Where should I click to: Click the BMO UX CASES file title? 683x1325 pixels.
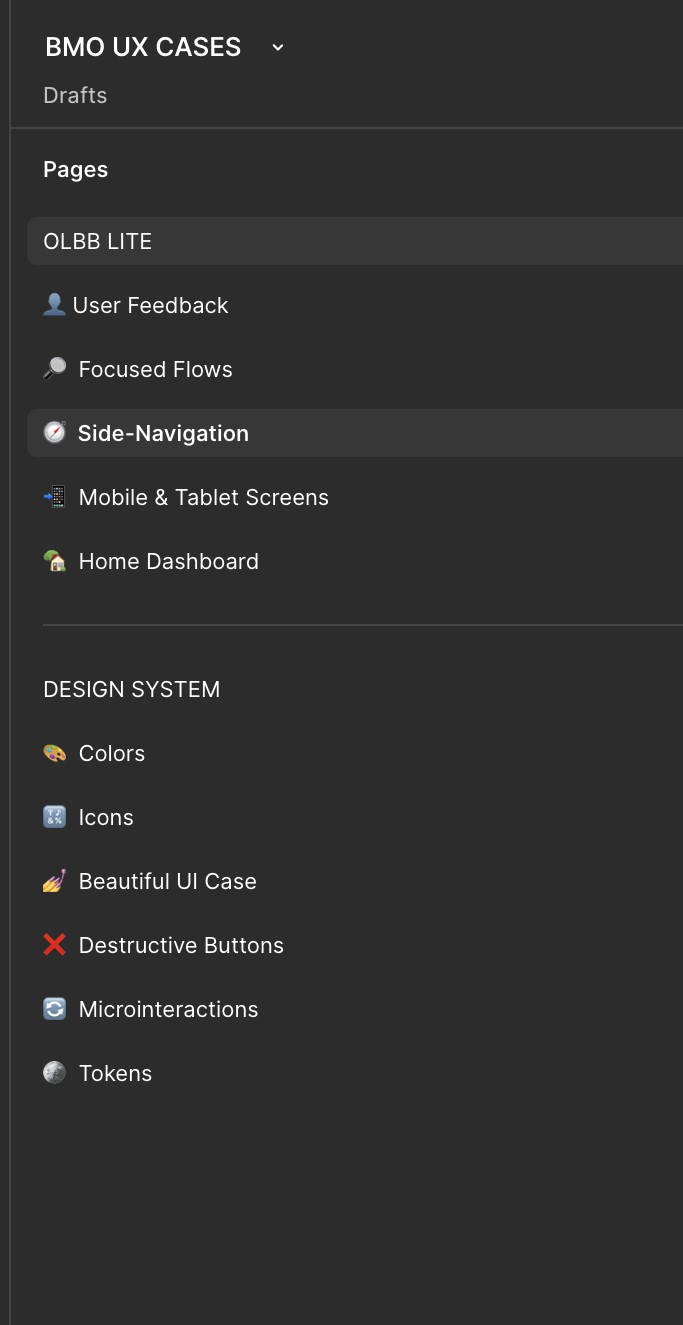click(143, 47)
